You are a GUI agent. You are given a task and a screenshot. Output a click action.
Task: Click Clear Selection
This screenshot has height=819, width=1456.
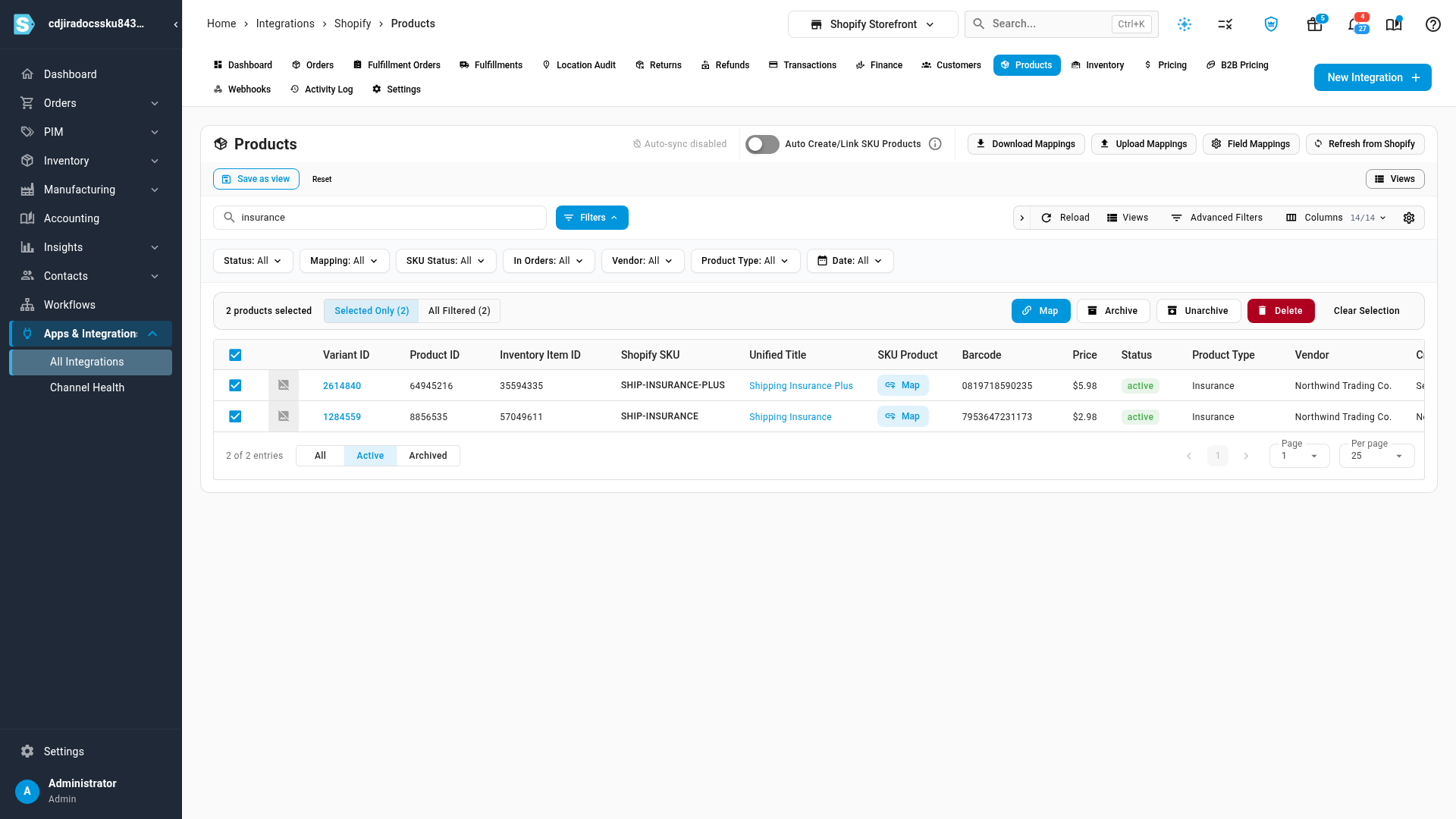tap(1367, 311)
